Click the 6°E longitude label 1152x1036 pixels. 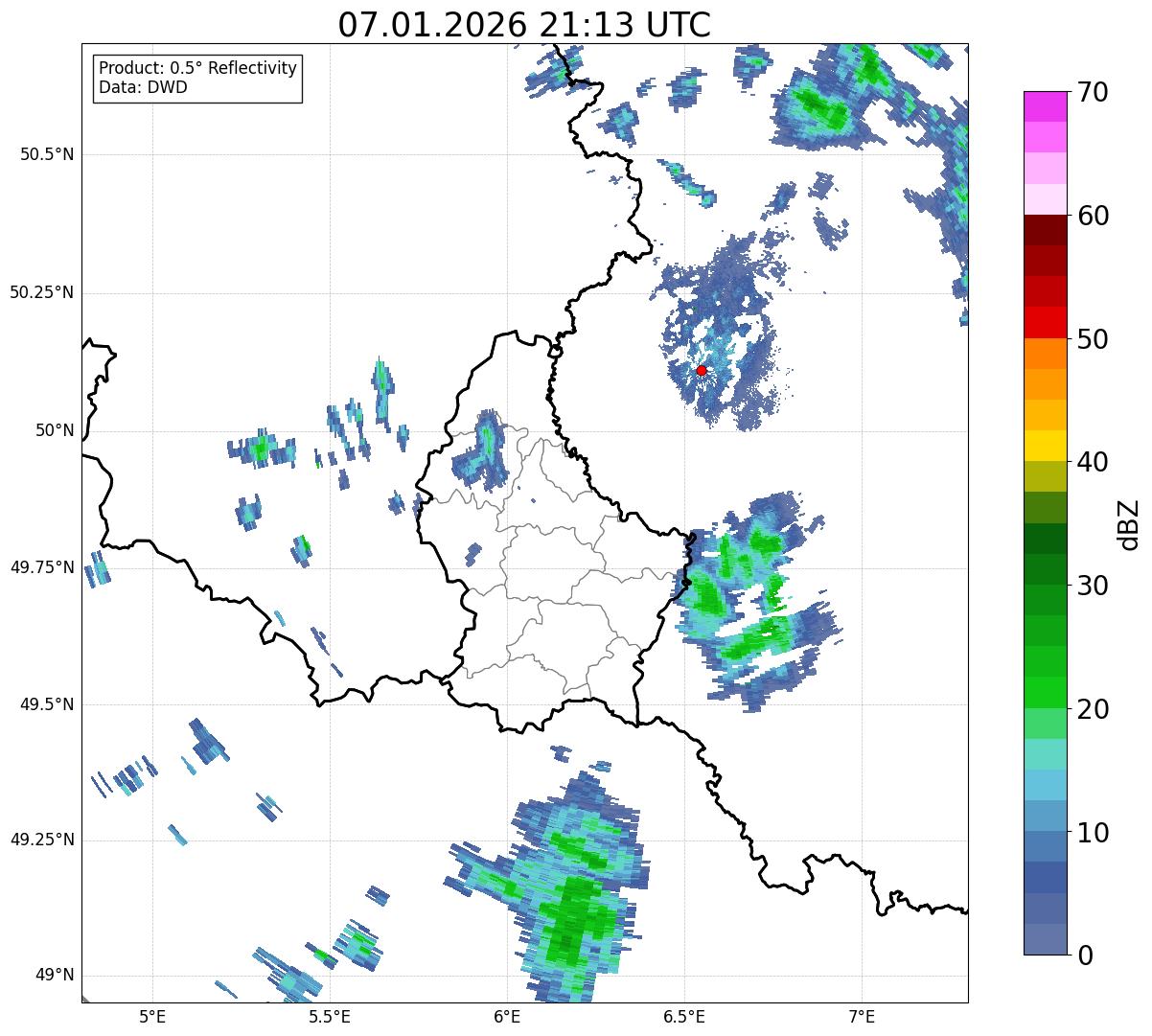[507, 1016]
